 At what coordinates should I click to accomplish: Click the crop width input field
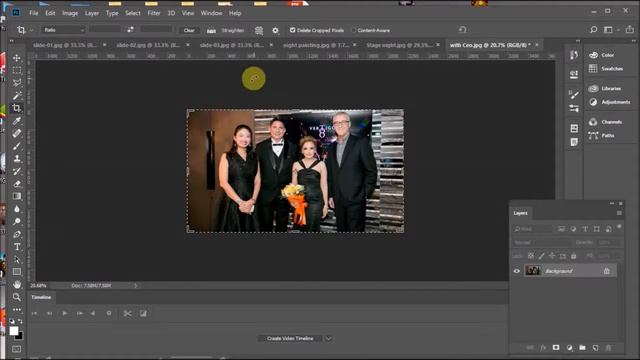[105, 29]
